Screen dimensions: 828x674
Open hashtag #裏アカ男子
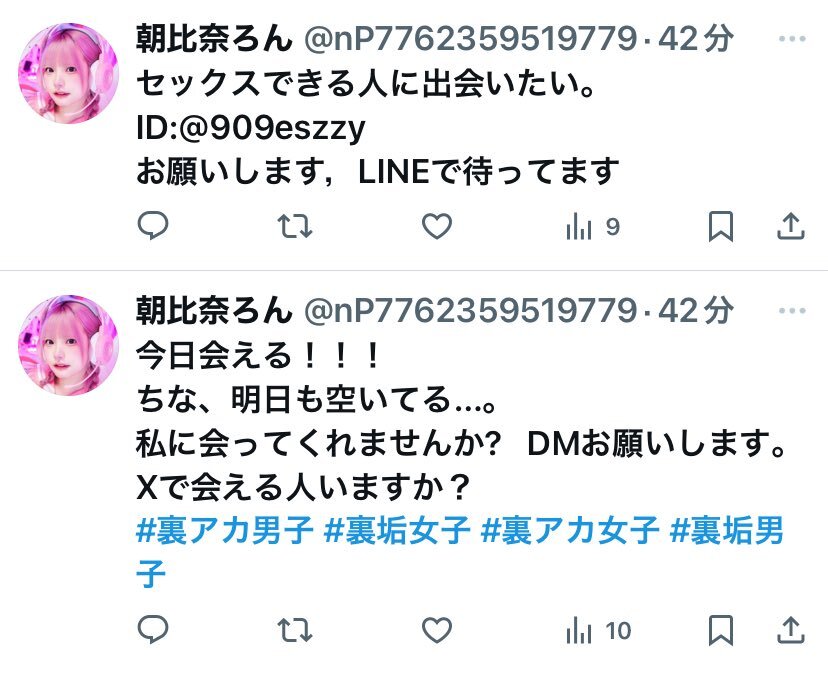tap(224, 530)
